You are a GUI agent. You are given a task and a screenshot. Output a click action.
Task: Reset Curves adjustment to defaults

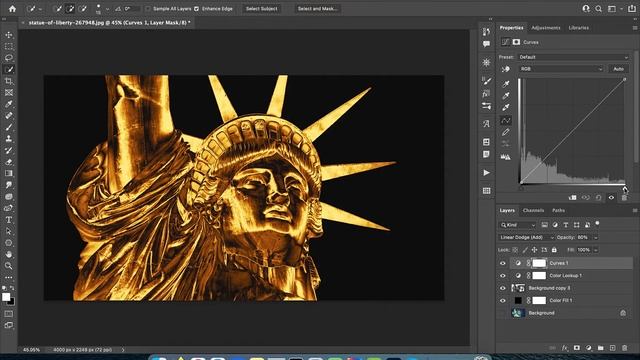click(598, 198)
